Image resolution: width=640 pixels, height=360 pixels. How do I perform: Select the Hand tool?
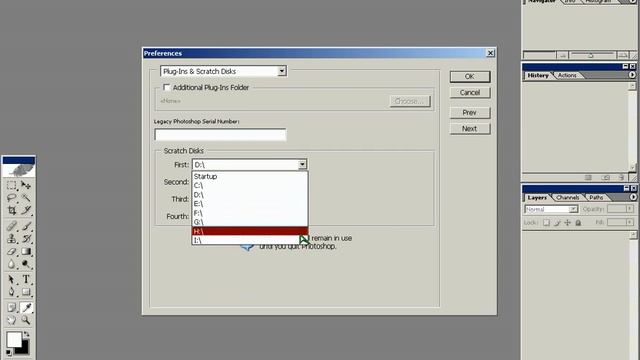click(x=11, y=320)
